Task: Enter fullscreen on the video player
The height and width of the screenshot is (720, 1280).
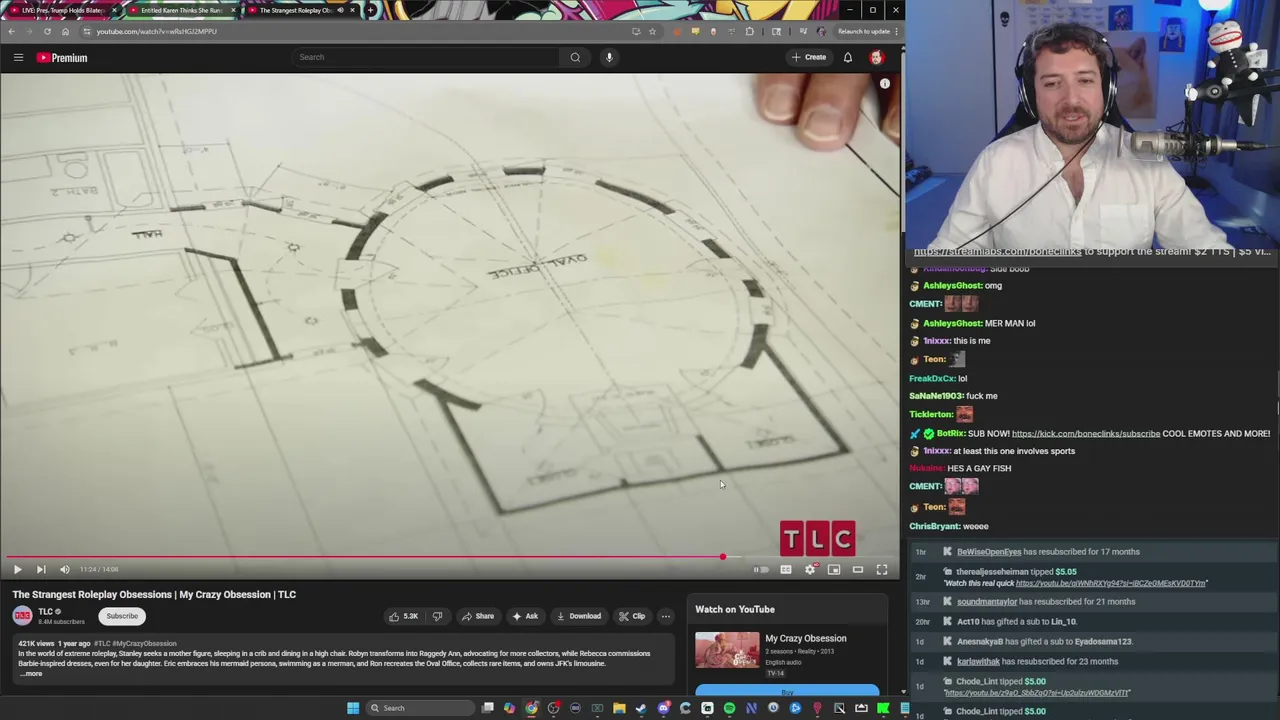Action: [x=882, y=569]
